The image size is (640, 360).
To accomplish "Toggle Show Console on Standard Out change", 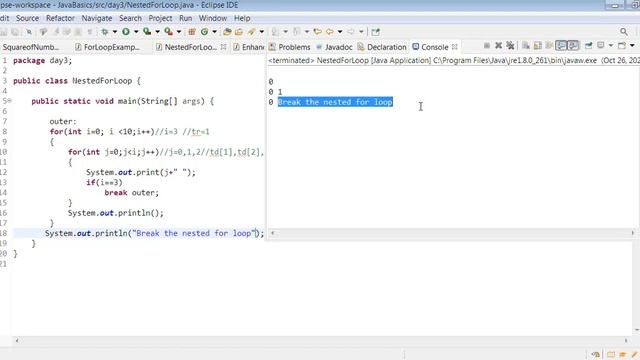I will click(x=561, y=46).
